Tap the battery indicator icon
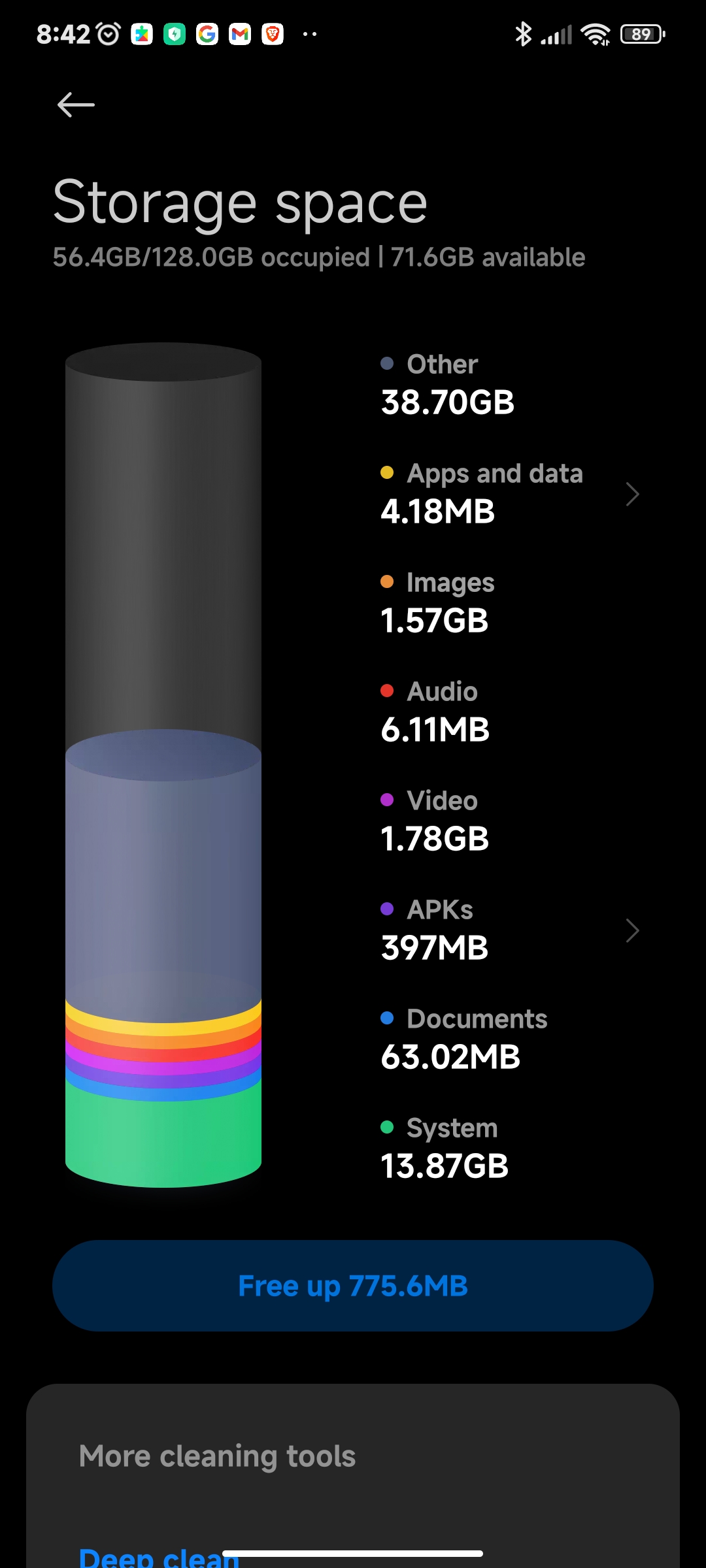The width and height of the screenshot is (706, 1568). point(643,34)
